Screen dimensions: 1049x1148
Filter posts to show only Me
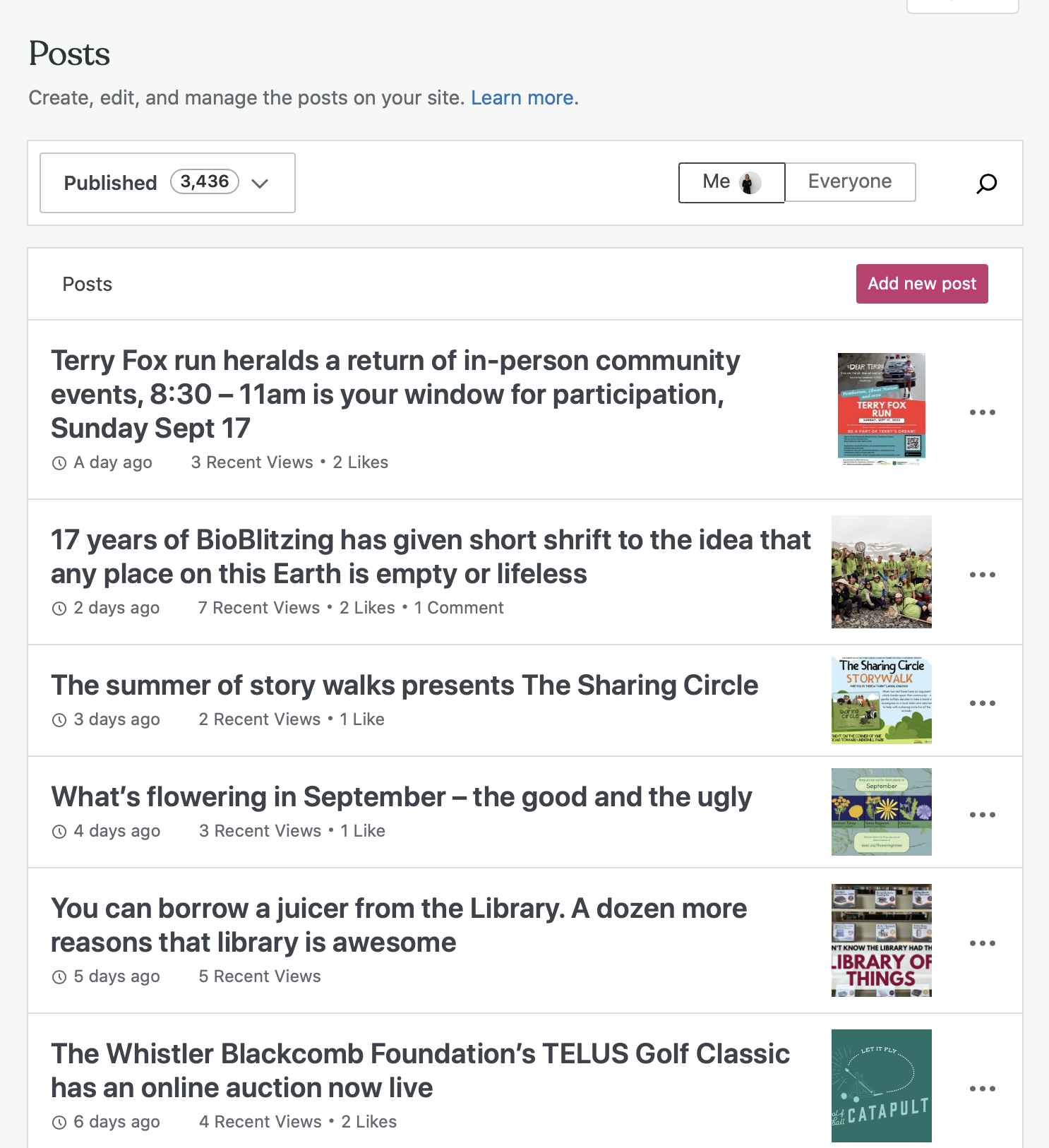731,182
